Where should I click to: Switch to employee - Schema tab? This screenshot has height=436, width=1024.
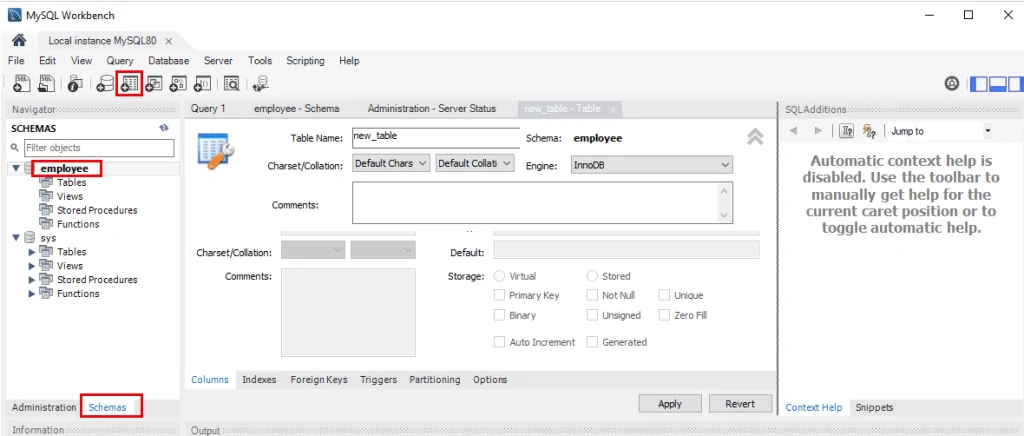tap(296, 108)
